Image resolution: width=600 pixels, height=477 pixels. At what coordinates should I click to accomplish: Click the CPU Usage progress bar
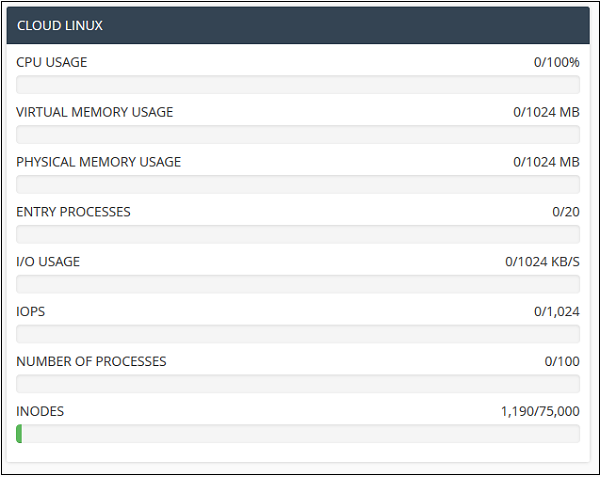click(298, 84)
